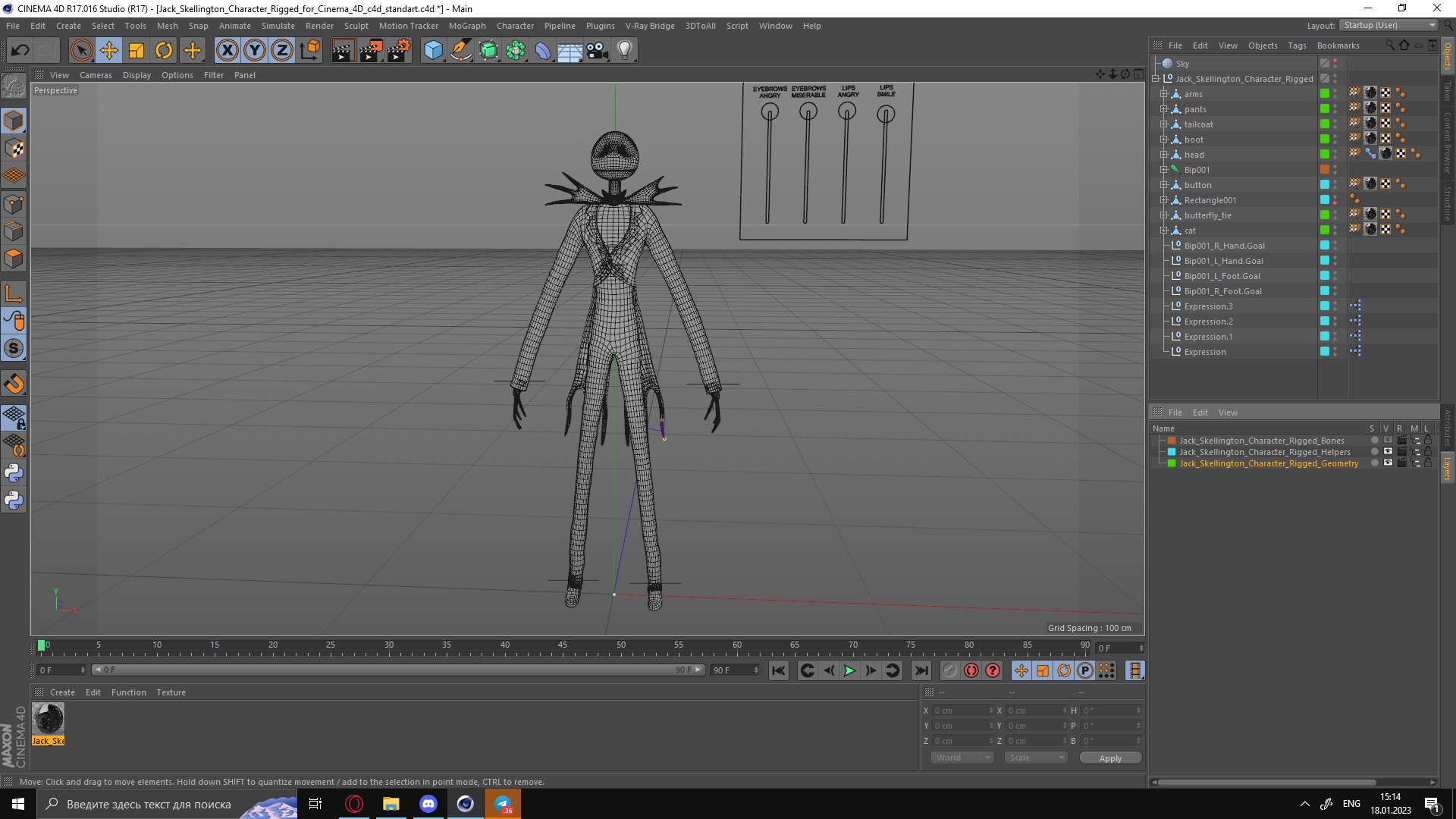Viewport: 1456px width, 819px height.
Task: Toggle Y axis lock
Action: (x=255, y=51)
